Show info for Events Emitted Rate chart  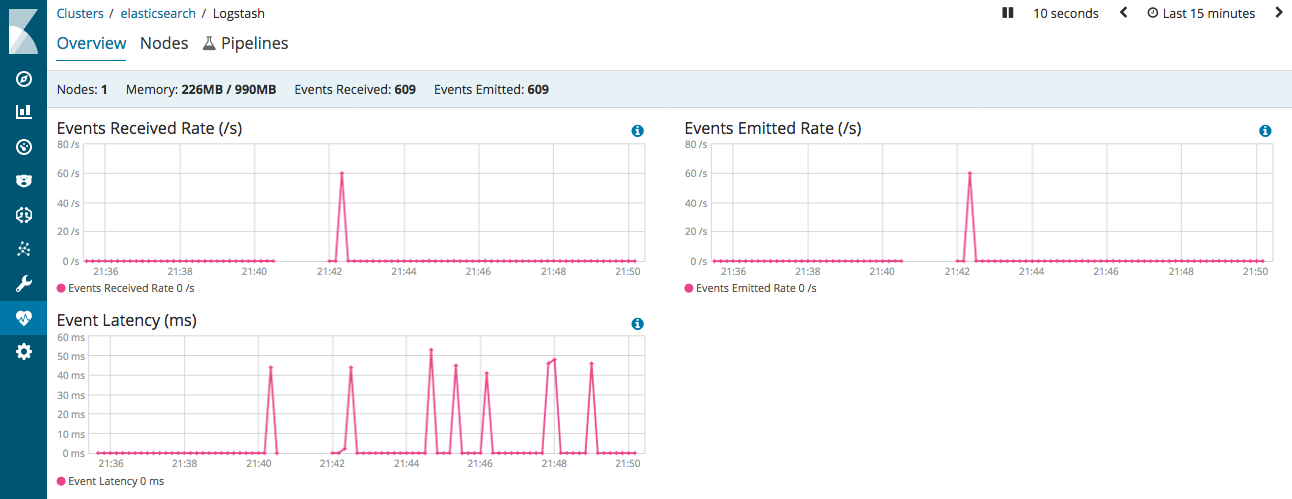coord(1265,131)
